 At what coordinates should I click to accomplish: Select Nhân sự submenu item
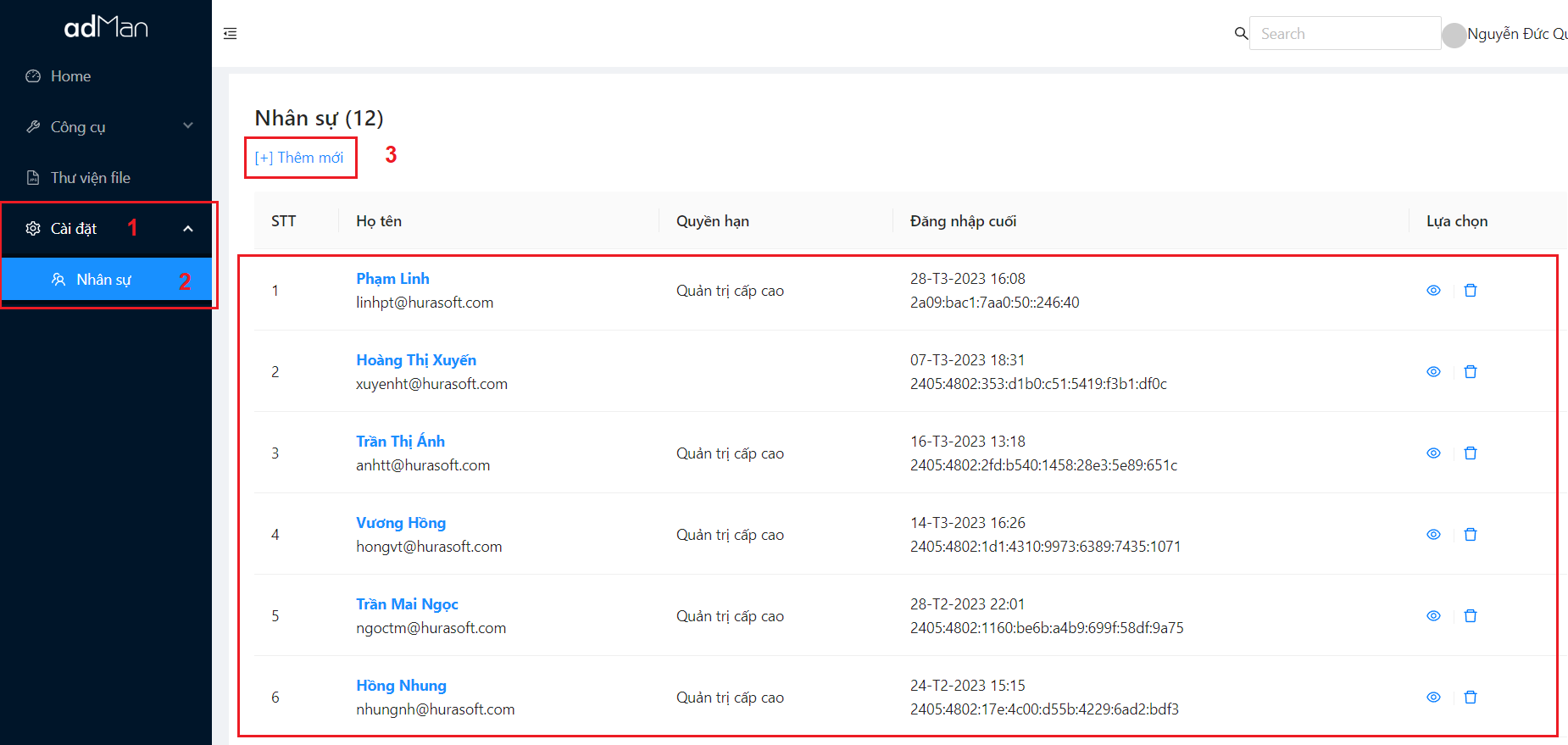pyautogui.click(x=103, y=280)
